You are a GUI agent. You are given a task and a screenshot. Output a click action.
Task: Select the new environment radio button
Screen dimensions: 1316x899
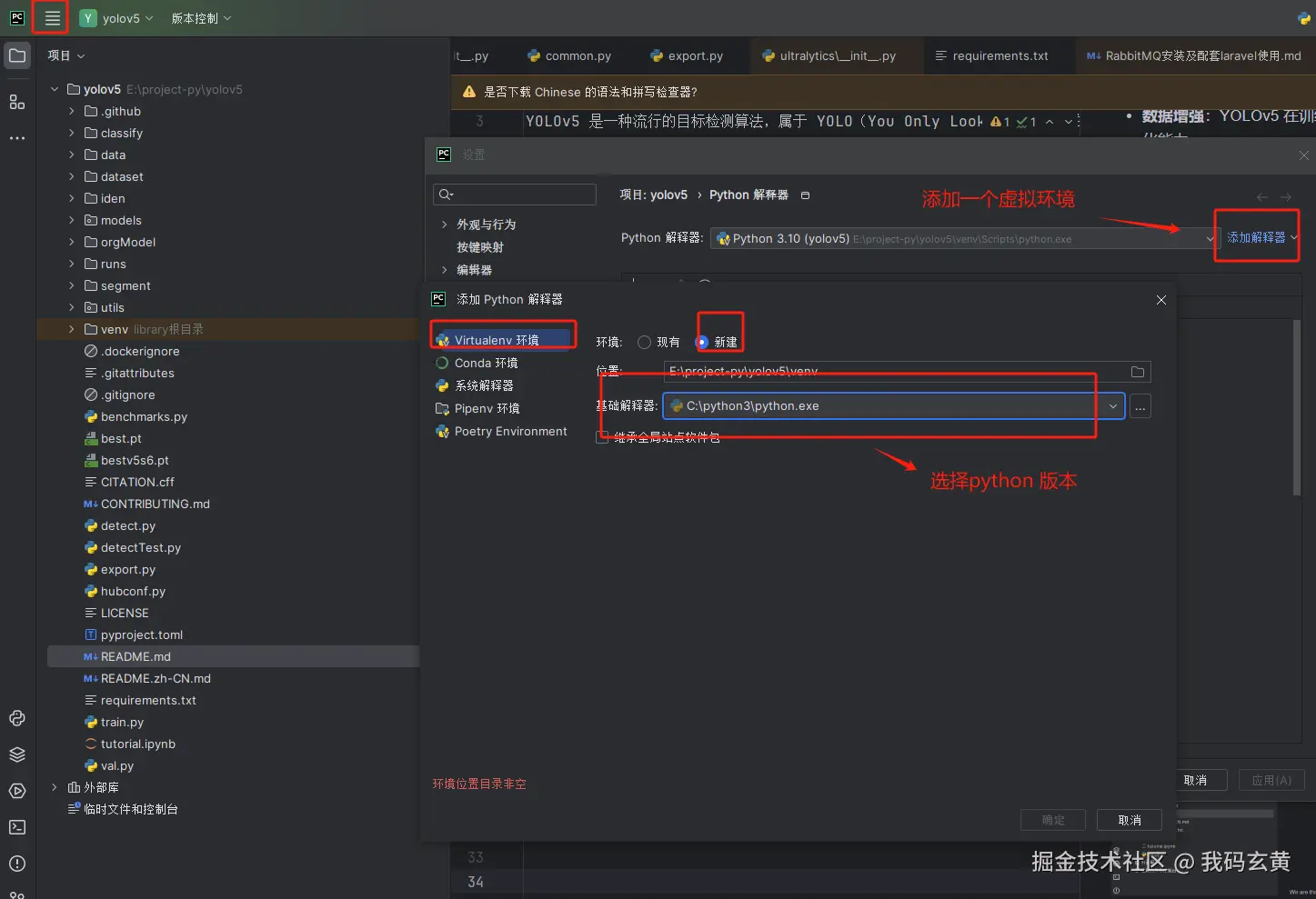pyautogui.click(x=702, y=342)
